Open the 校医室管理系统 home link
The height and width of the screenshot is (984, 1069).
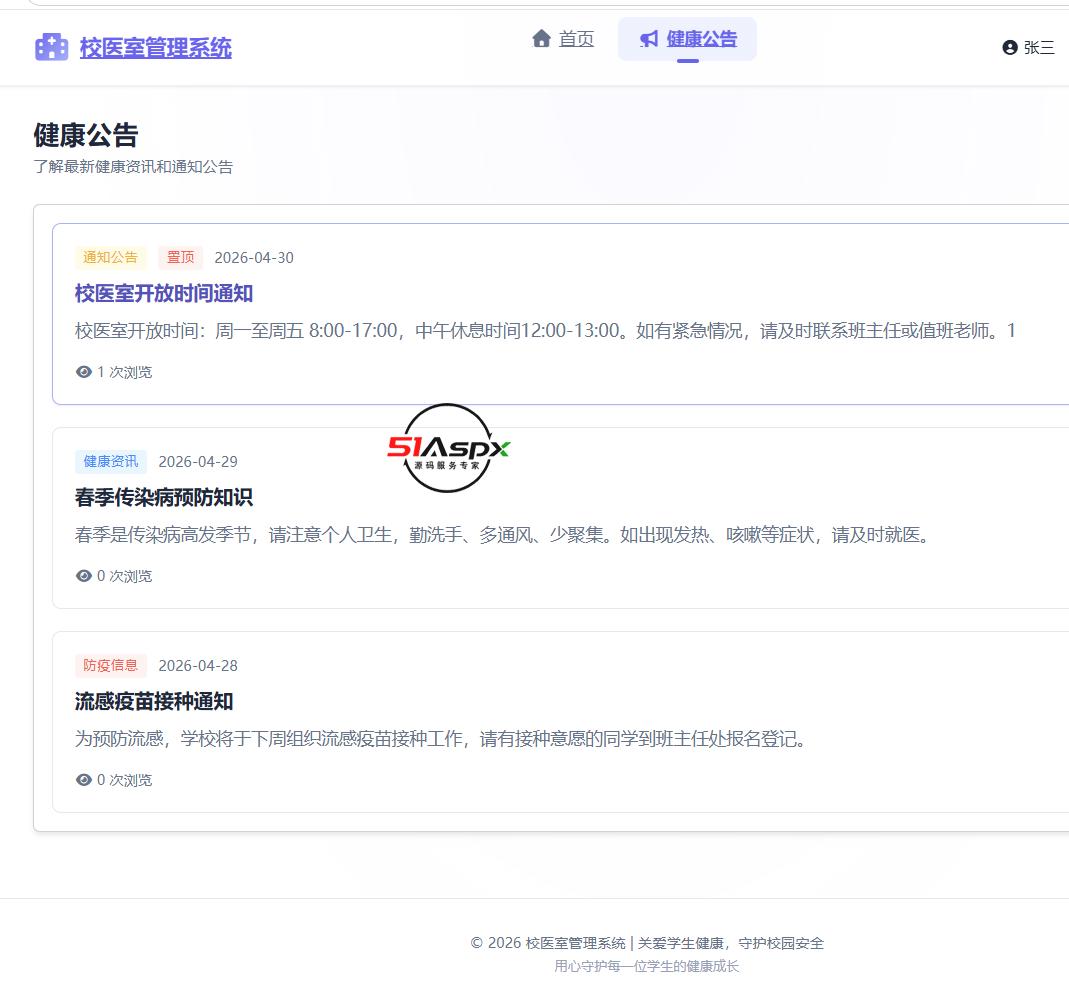pos(155,48)
